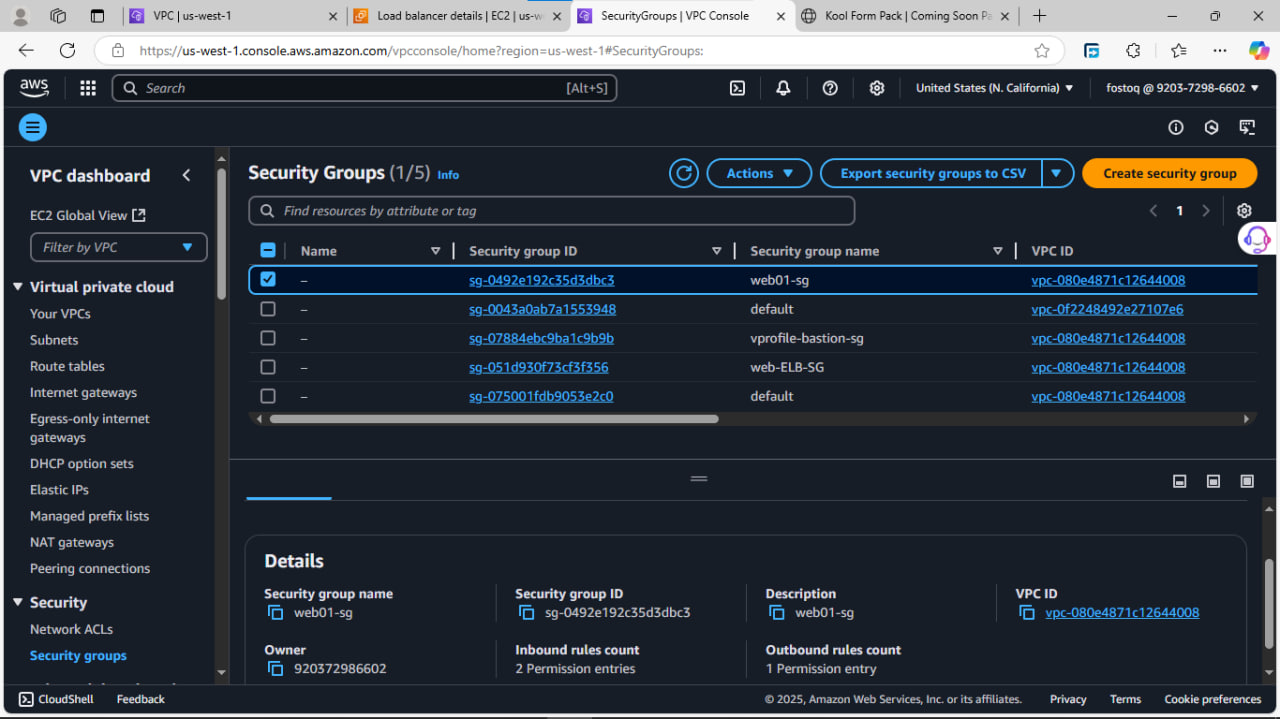Bookmark this page with star icon
This screenshot has height=719, width=1280.
(x=1042, y=50)
